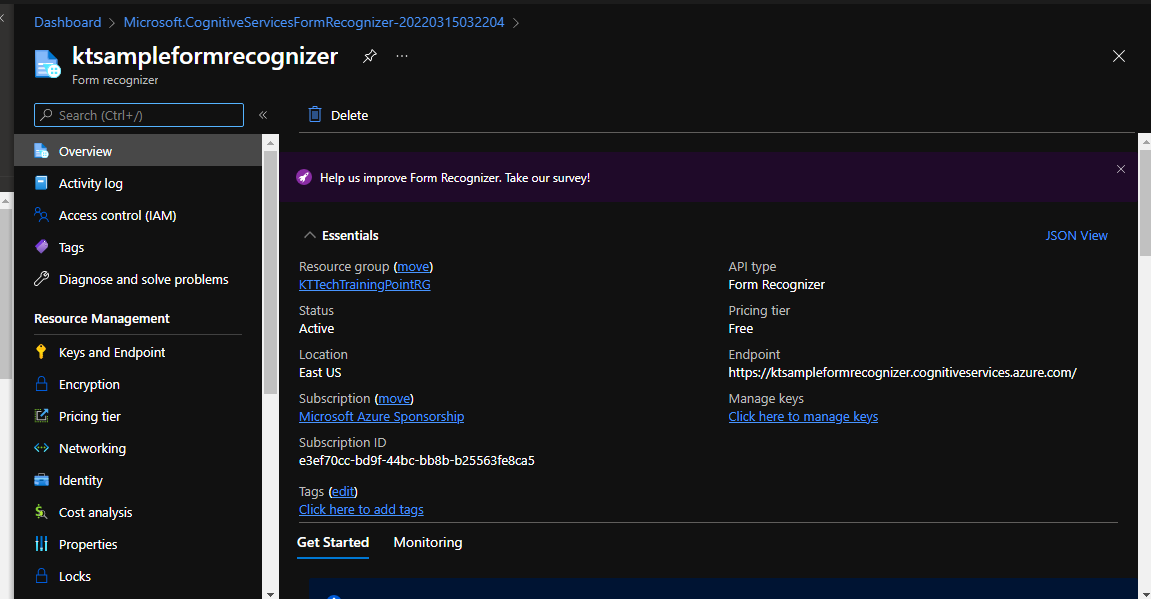Image resolution: width=1151 pixels, height=599 pixels.
Task: Open the more options ellipsis menu
Action: click(x=402, y=56)
